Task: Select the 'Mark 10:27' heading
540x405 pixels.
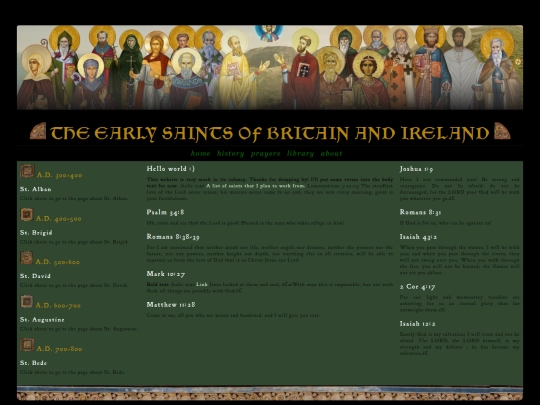Action: click(166, 274)
